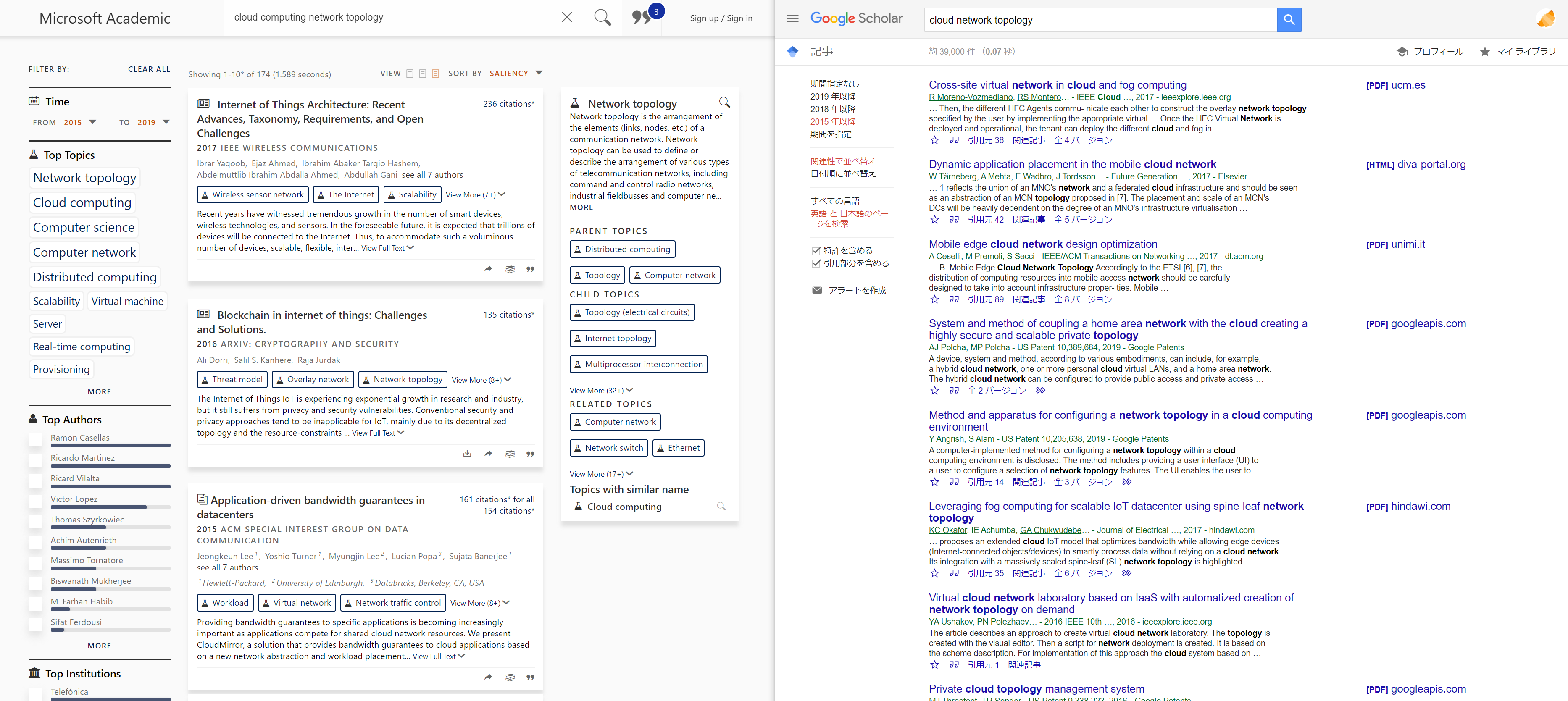This screenshot has width=1568, height=701.
Task: Check the Ramon Casellas author filter box
Action: (x=36, y=439)
